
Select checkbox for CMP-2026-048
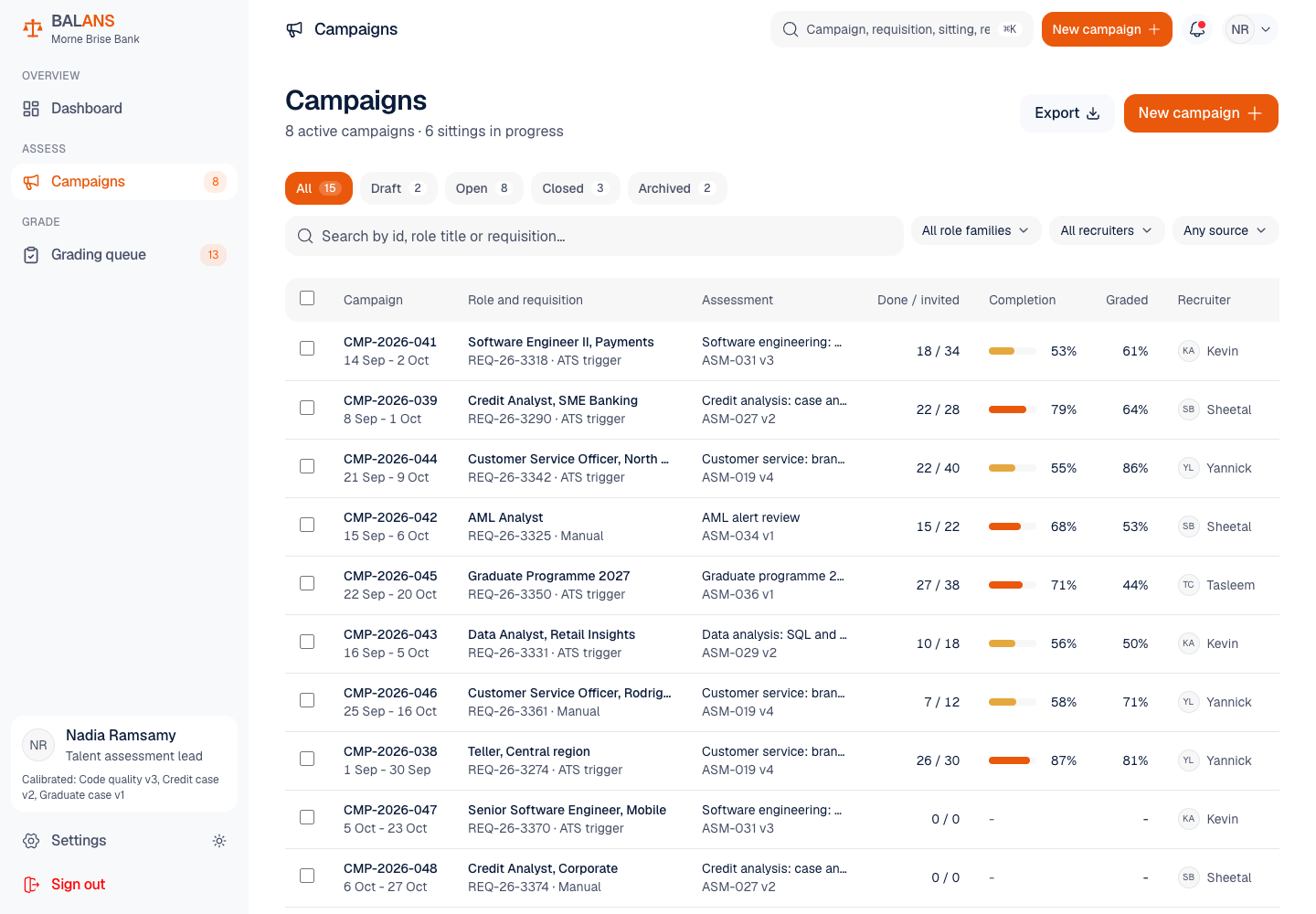point(307,876)
